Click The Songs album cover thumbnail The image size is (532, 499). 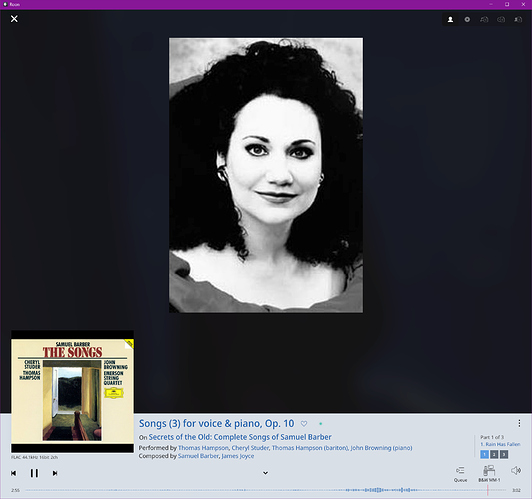point(72,391)
